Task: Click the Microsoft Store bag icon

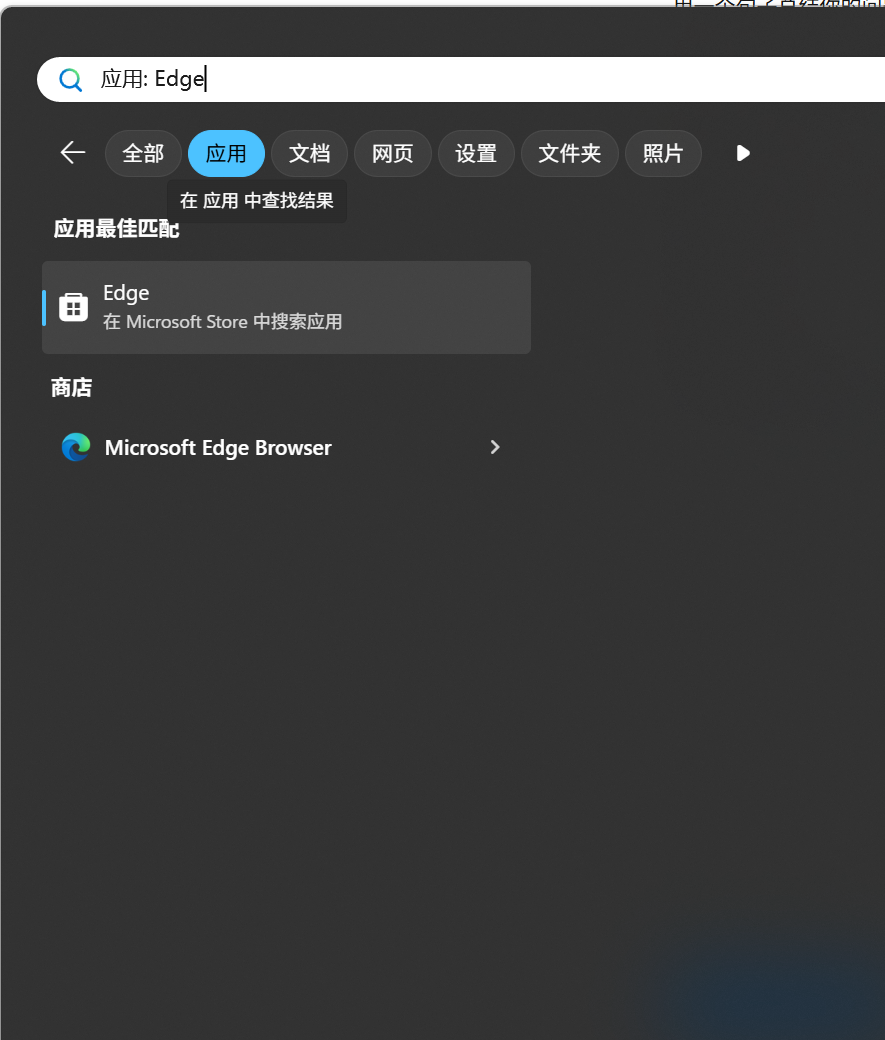Action: click(x=74, y=307)
